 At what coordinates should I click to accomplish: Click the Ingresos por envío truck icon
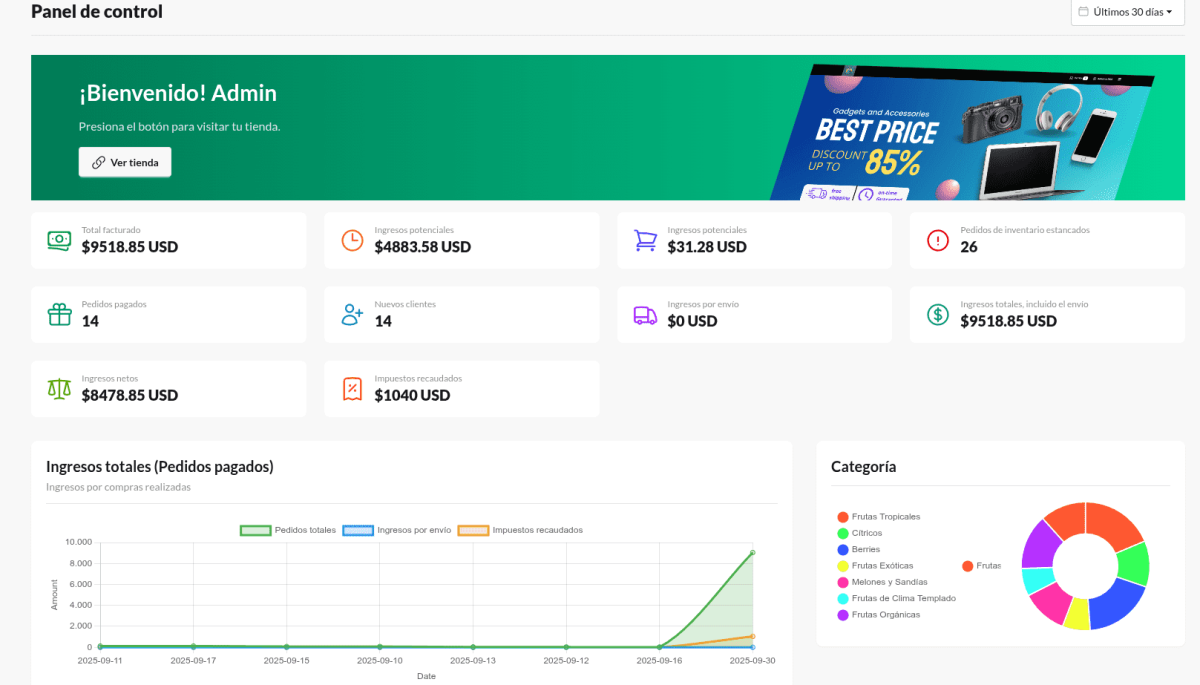click(645, 314)
